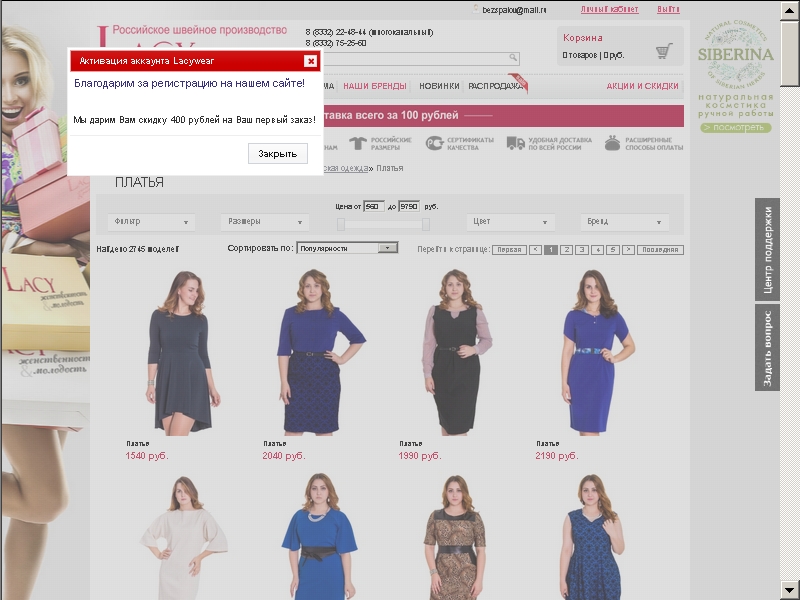Click the Корзина cart heading
The image size is (800, 600).
583,38
